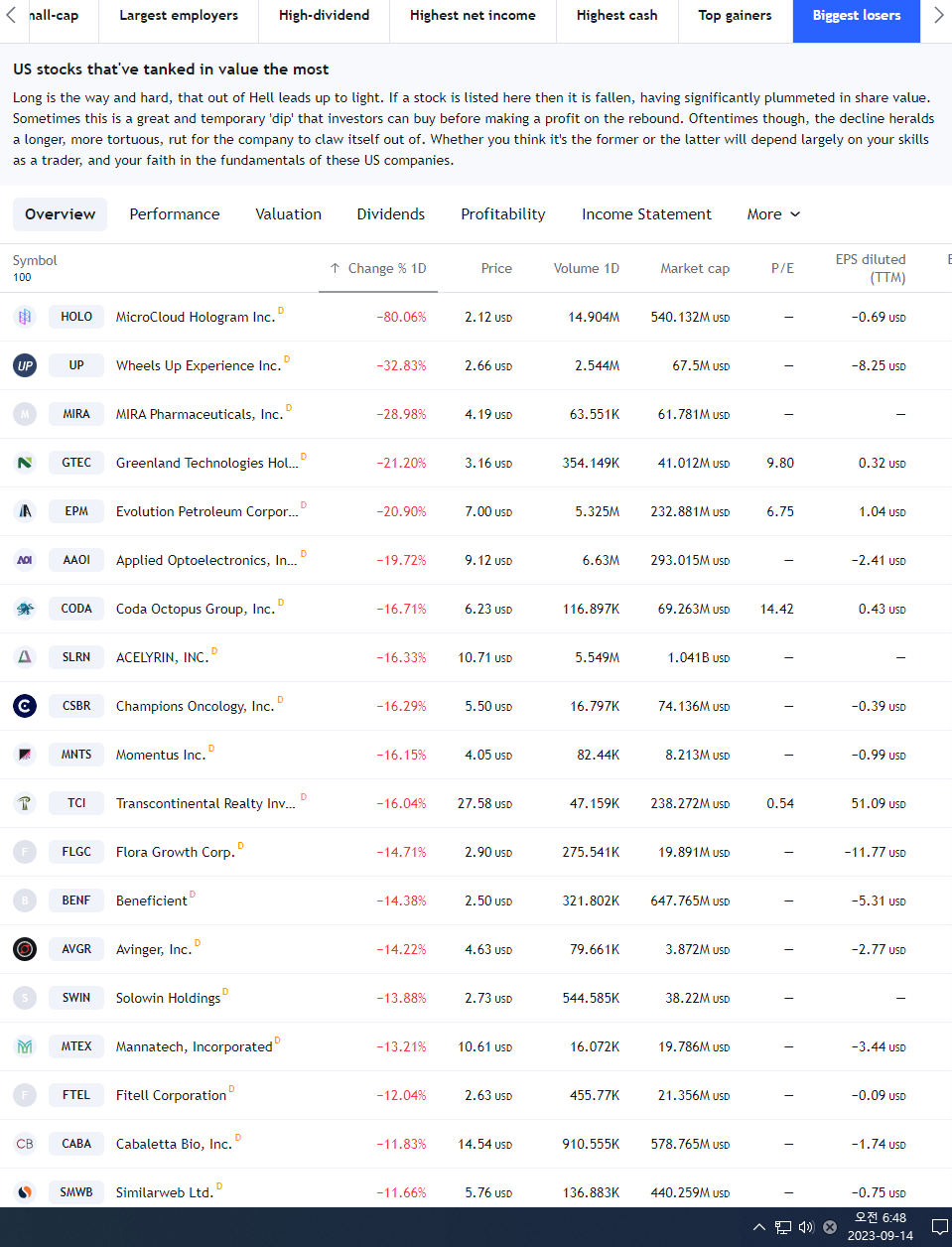Open the HOLO ticker symbol
952x1247 pixels.
pyautogui.click(x=76, y=317)
